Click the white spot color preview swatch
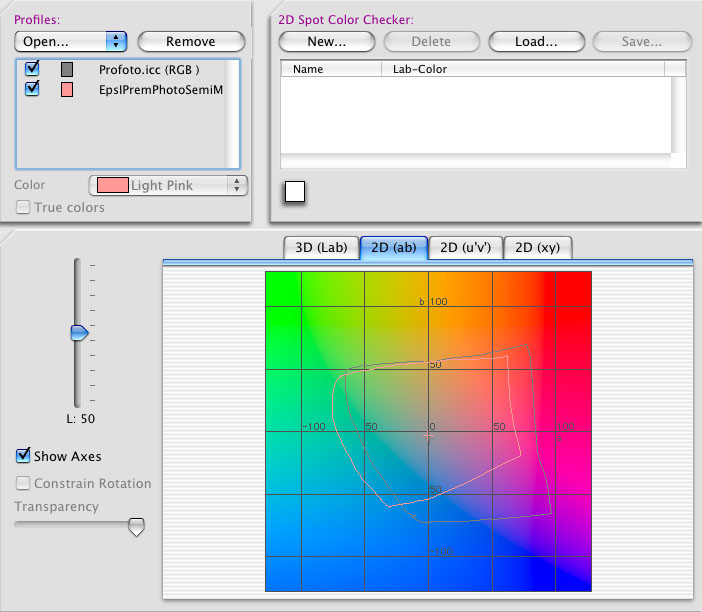 pos(295,192)
